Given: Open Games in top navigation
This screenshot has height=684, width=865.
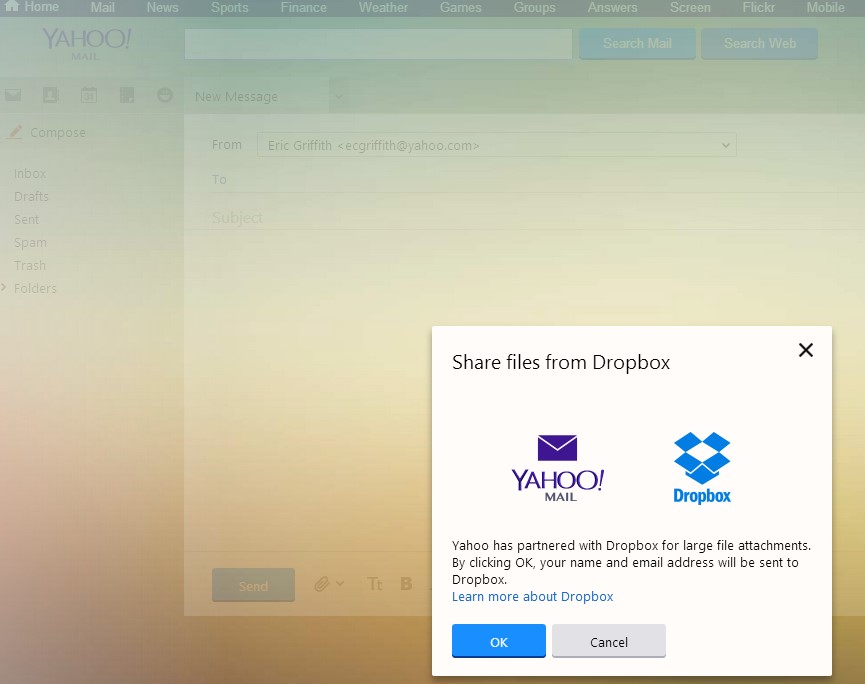Looking at the screenshot, I should (x=461, y=8).
